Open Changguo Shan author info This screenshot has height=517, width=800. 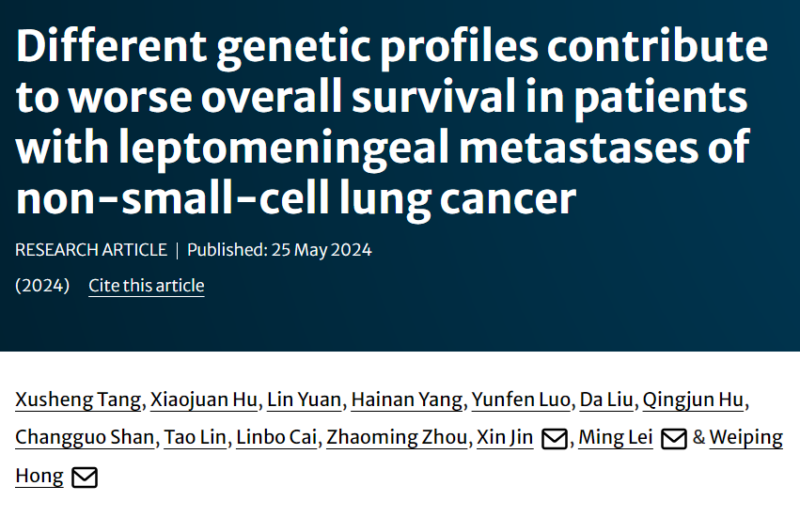(84, 438)
